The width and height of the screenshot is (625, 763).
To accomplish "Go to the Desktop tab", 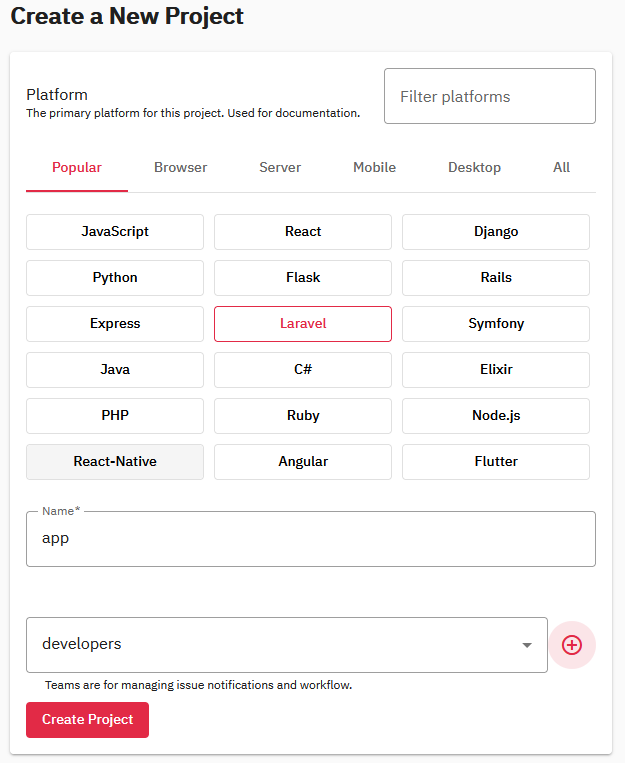I will click(x=474, y=167).
